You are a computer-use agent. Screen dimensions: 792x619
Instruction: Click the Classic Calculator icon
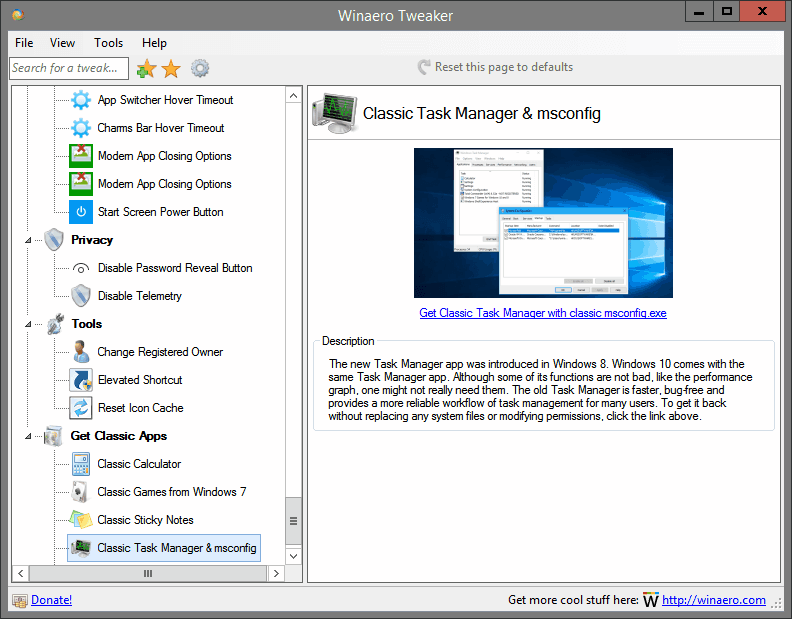coord(81,464)
